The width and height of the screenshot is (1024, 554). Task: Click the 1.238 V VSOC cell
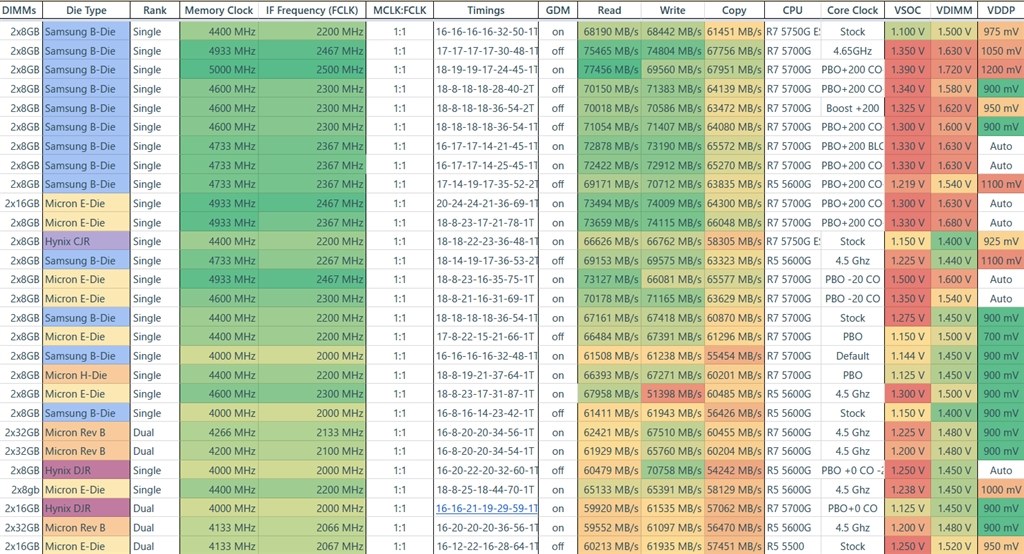908,489
